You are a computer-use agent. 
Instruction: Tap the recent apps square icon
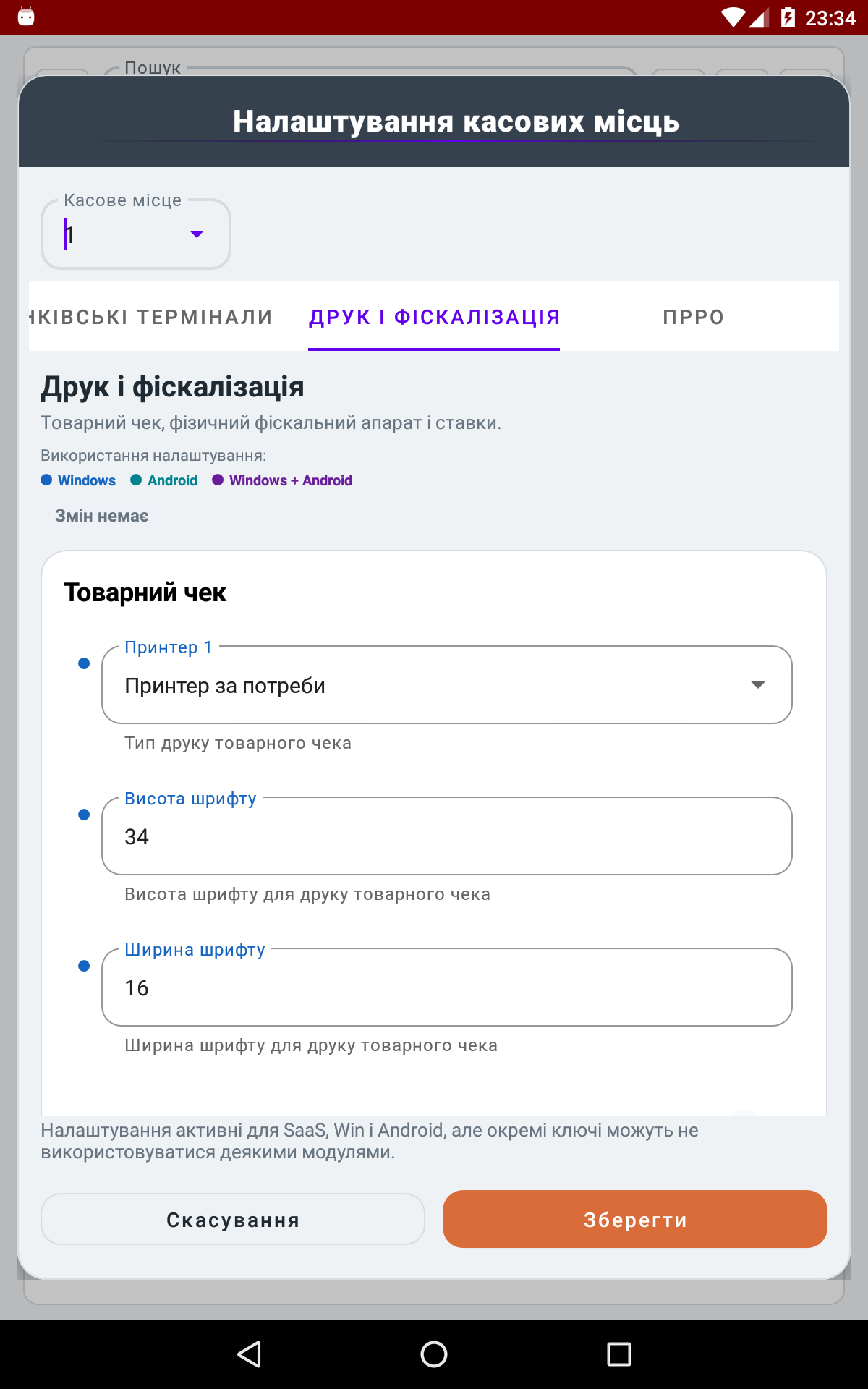click(x=618, y=1354)
